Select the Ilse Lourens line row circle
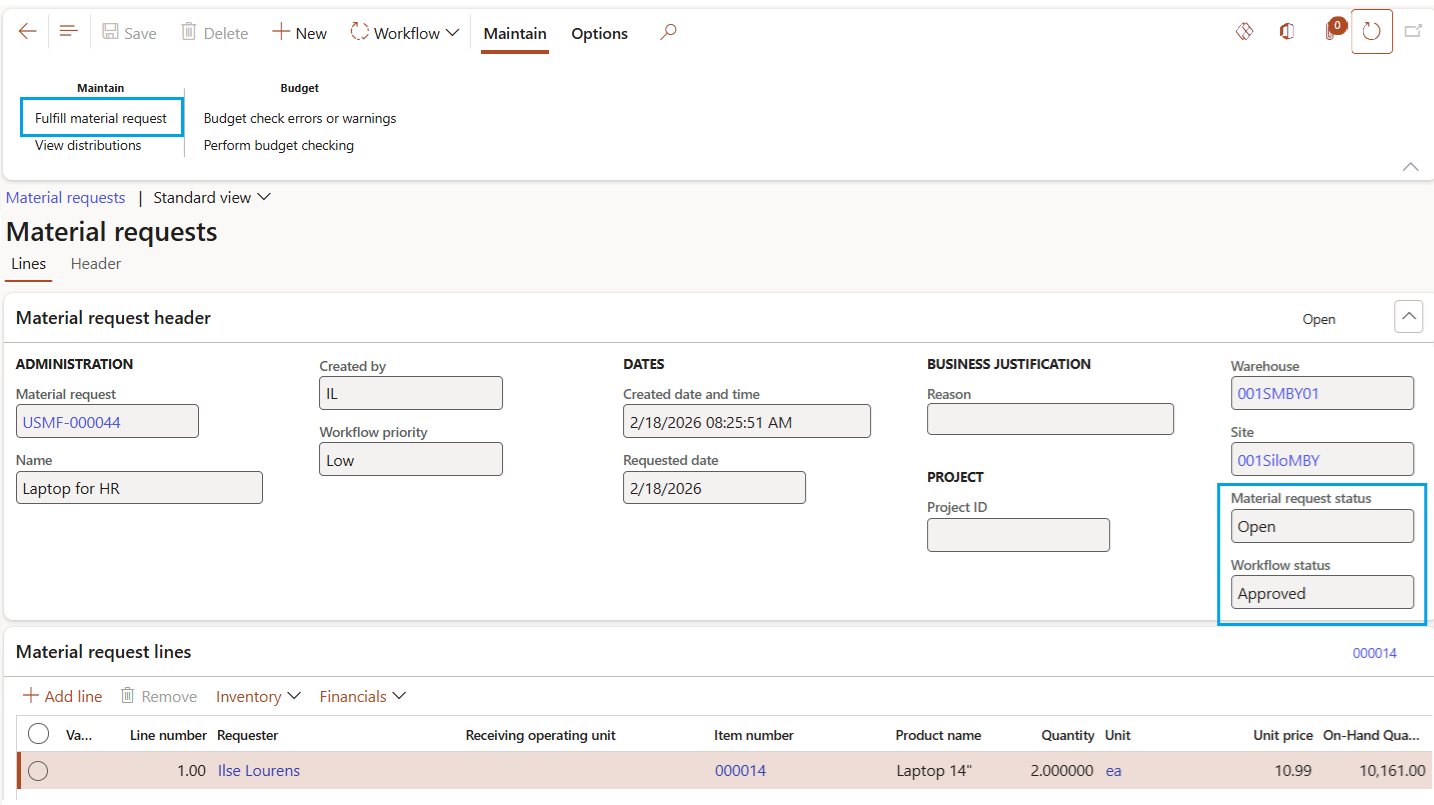The height and width of the screenshot is (805, 1434). (38, 771)
